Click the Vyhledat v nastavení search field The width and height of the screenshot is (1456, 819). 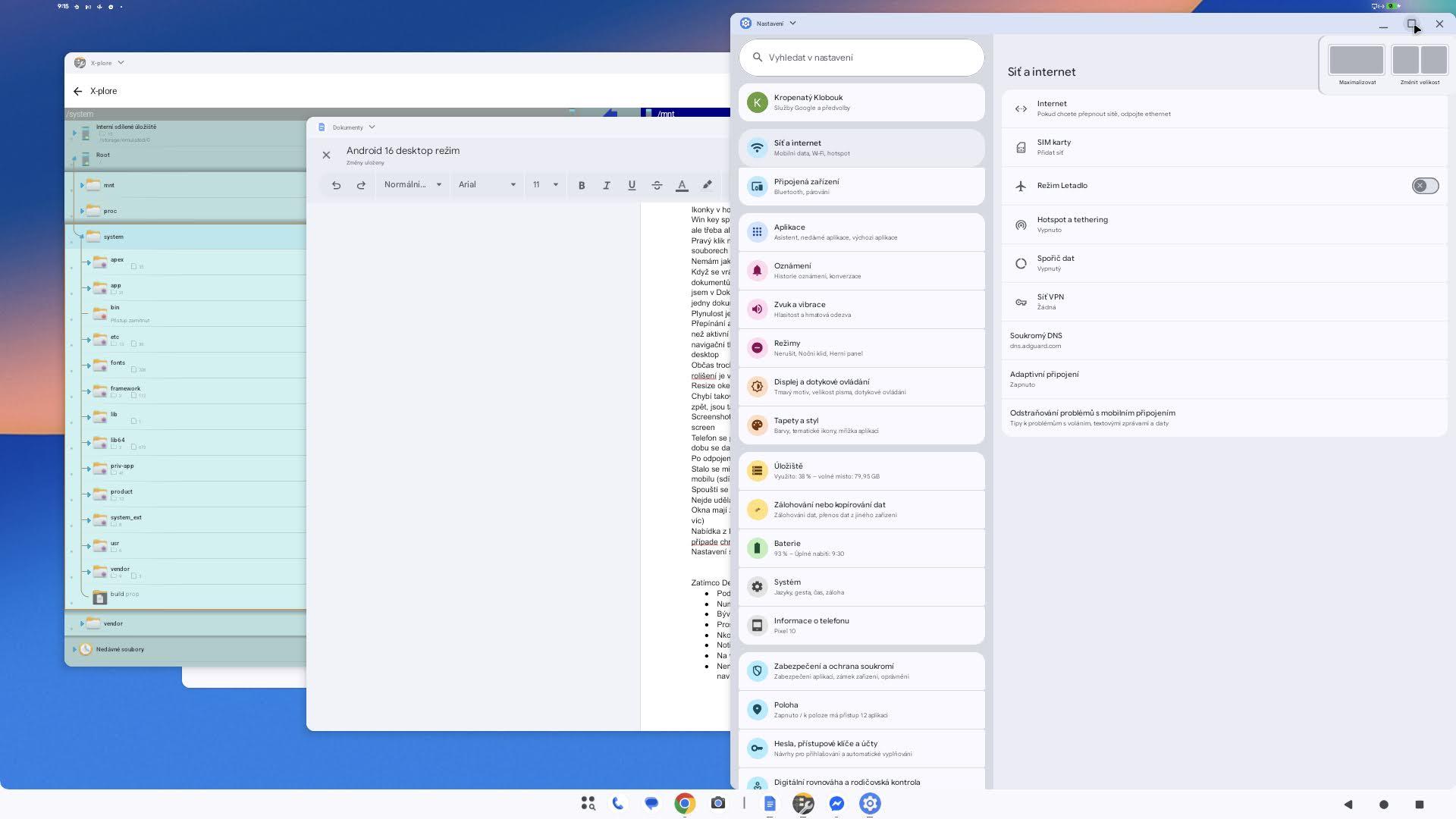click(x=861, y=58)
